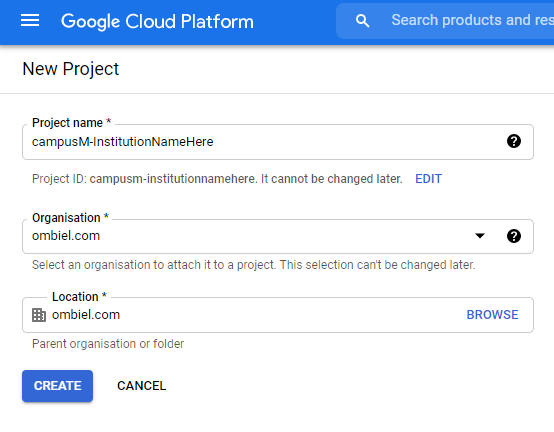Viewport: 554px width, 432px height.
Task: Open the hamburger navigation menu
Action: (x=30, y=20)
